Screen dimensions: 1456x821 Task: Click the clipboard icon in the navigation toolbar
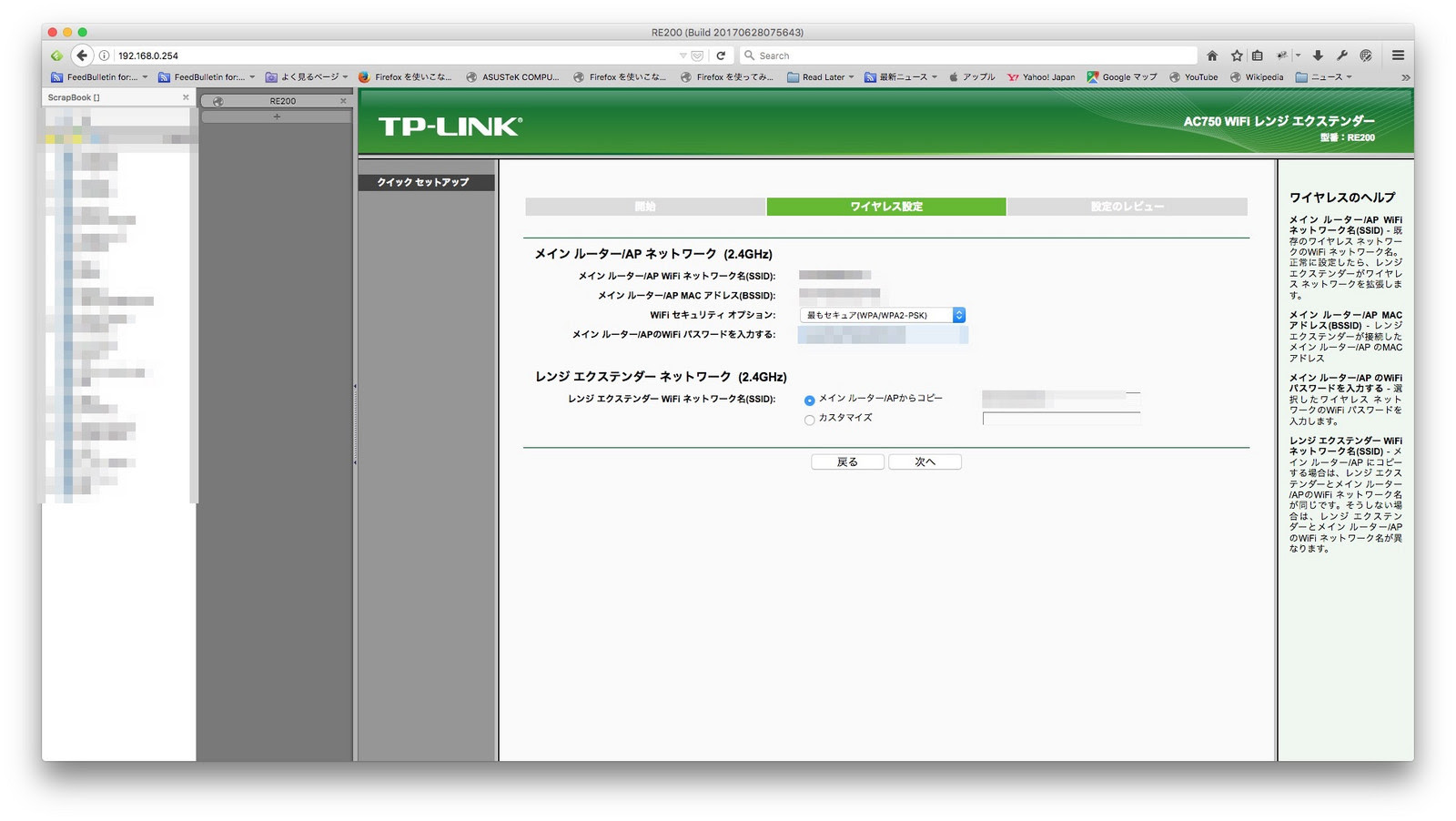click(1257, 55)
